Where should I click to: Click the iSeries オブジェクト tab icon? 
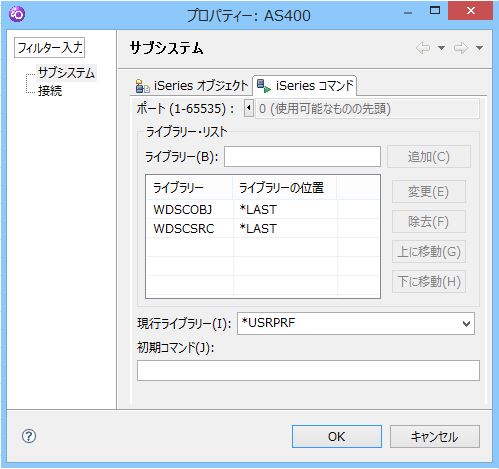click(143, 86)
